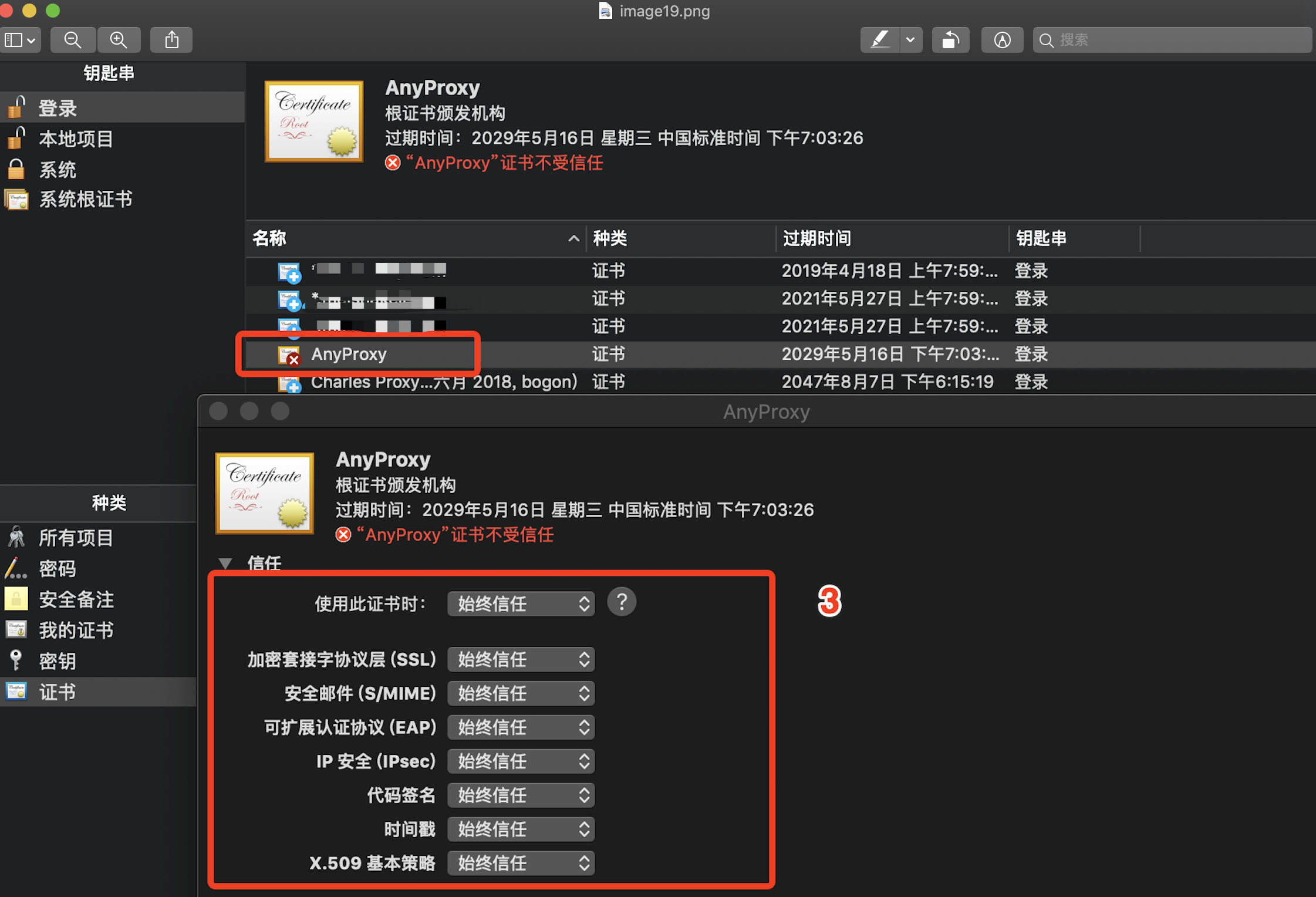1316x897 pixels.
Task: Click the zoom out magnifier icon
Action: [x=73, y=40]
